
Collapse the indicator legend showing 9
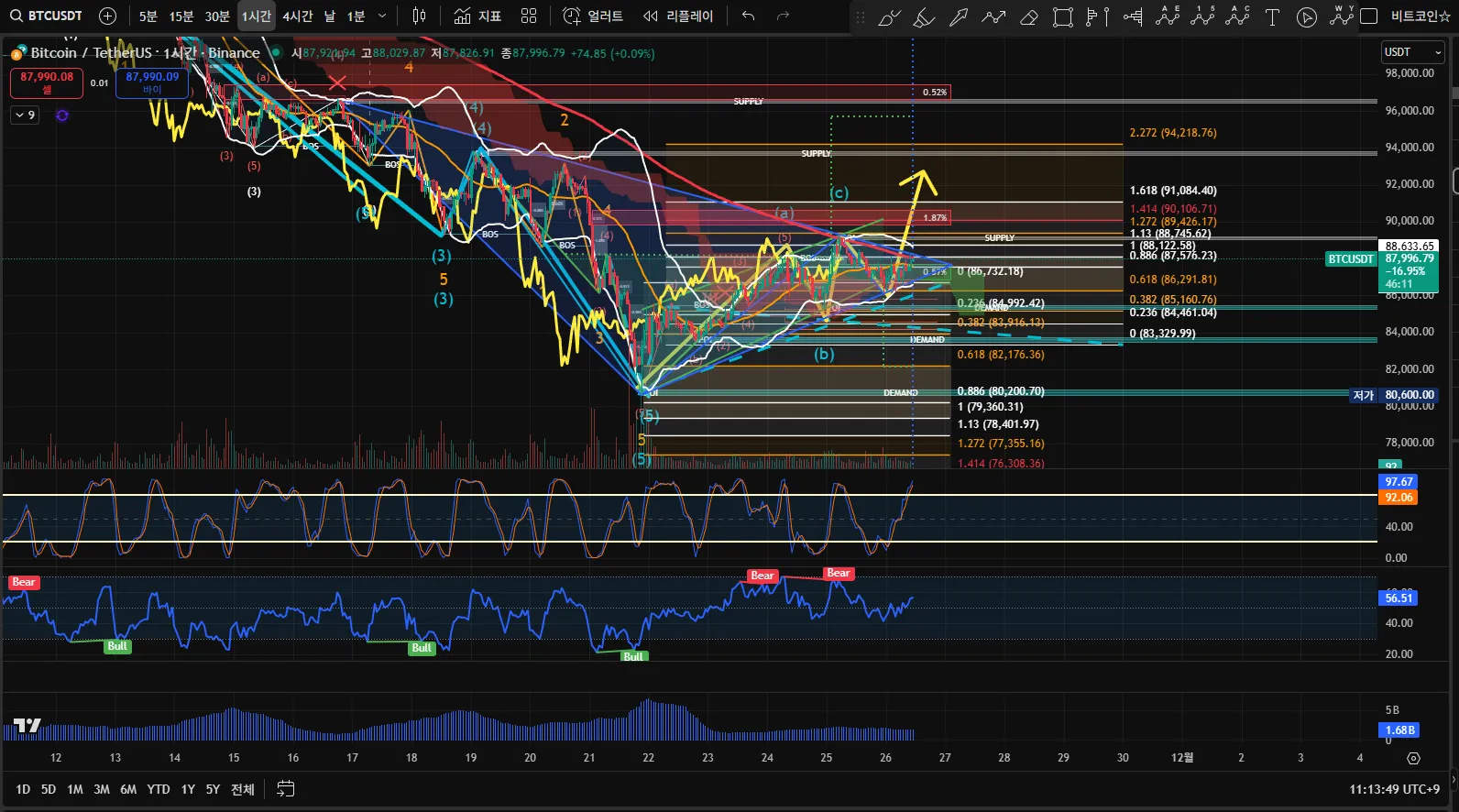point(25,115)
